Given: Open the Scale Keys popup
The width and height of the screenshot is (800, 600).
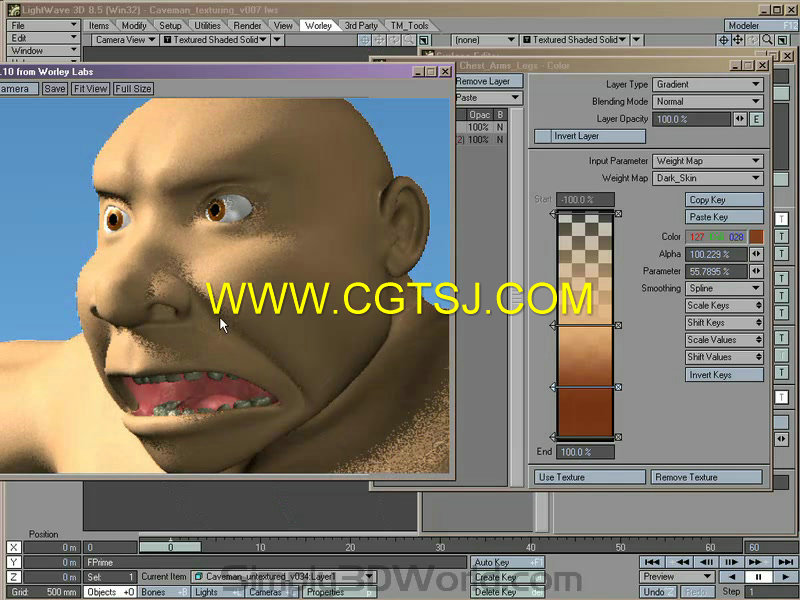Looking at the screenshot, I should point(724,306).
